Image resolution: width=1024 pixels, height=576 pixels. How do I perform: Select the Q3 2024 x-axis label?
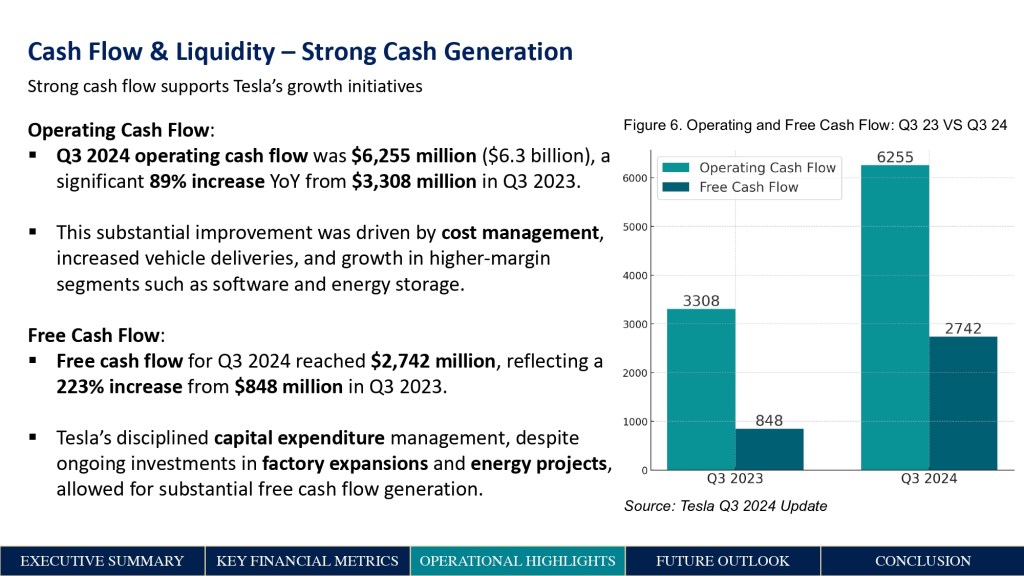coord(929,479)
